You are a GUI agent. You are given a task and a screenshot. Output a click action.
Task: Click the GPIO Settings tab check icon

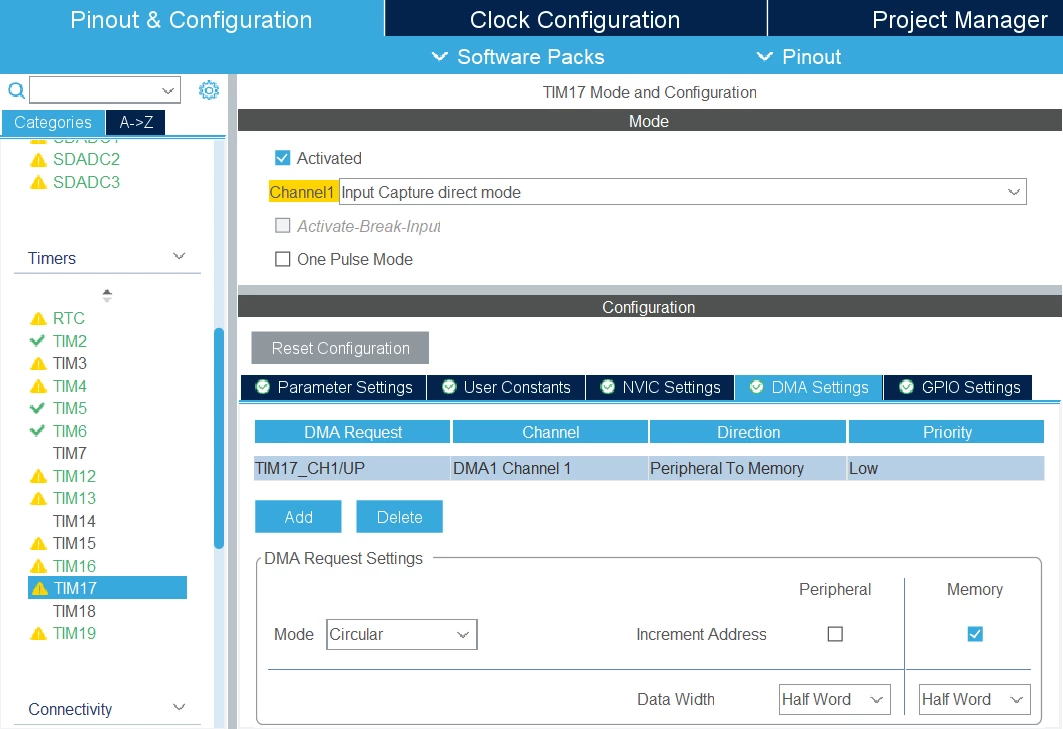pyautogui.click(x=906, y=387)
